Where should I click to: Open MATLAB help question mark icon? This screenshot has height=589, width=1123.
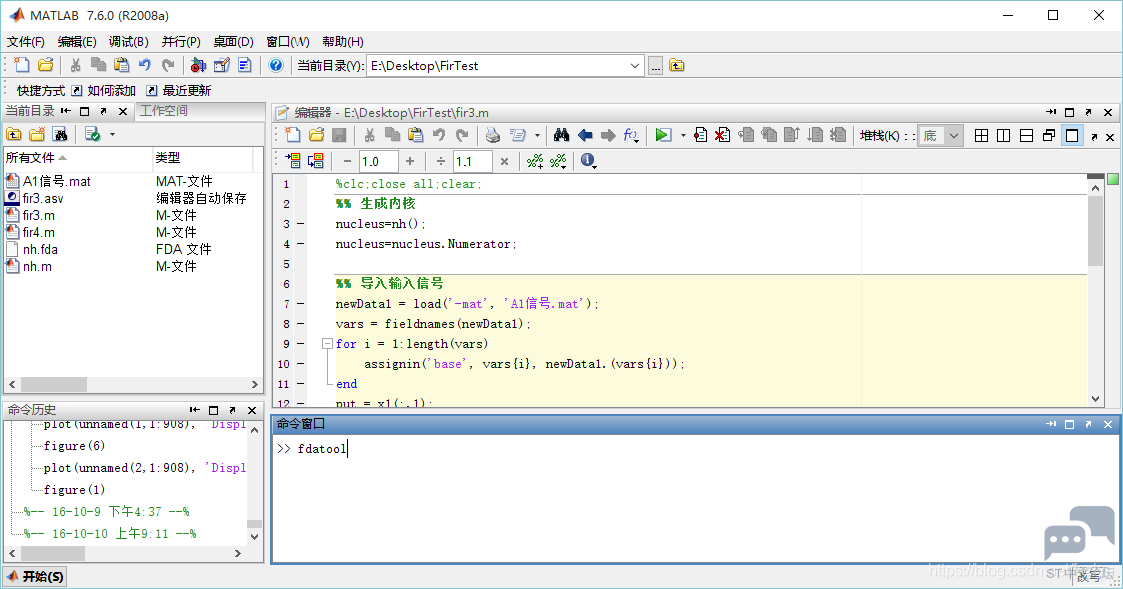click(276, 65)
